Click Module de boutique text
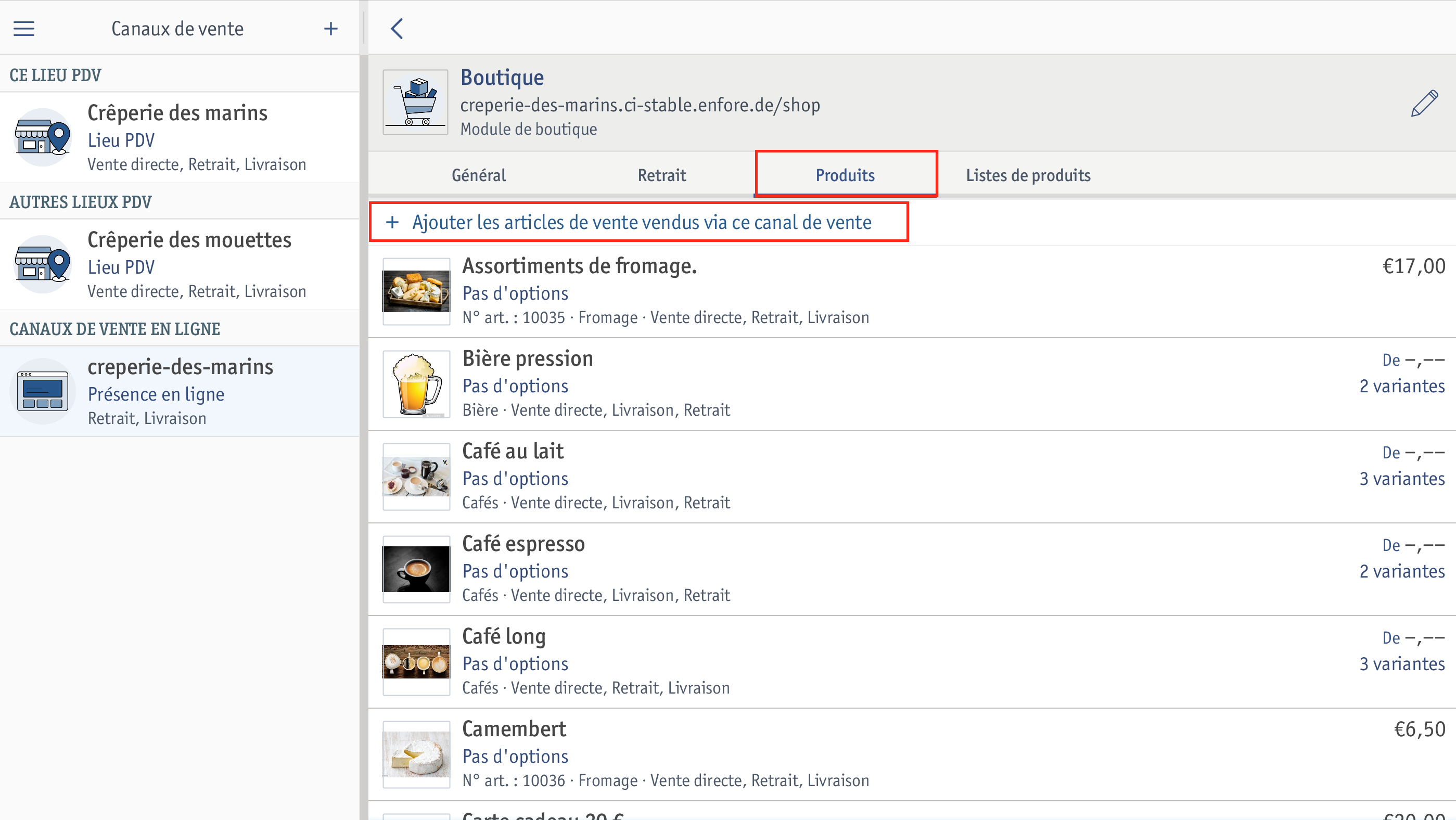Image resolution: width=1456 pixels, height=820 pixels. 529,130
